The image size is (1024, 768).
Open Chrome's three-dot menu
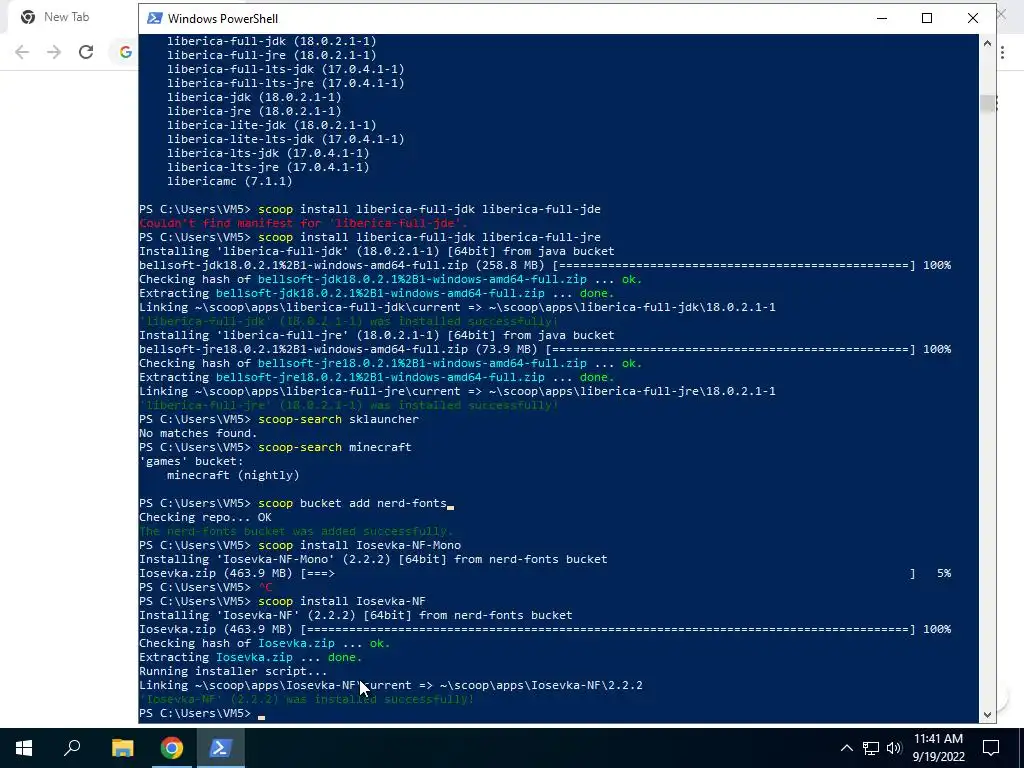pyautogui.click(x=1002, y=52)
